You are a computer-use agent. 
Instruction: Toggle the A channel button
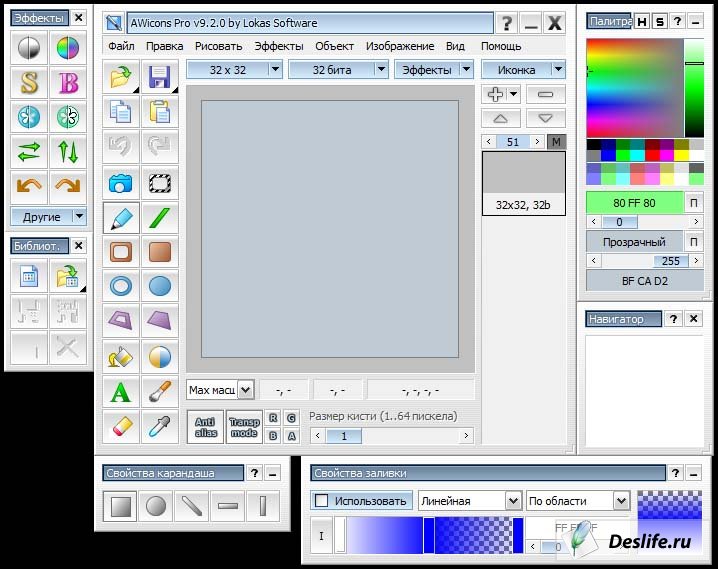tap(291, 436)
